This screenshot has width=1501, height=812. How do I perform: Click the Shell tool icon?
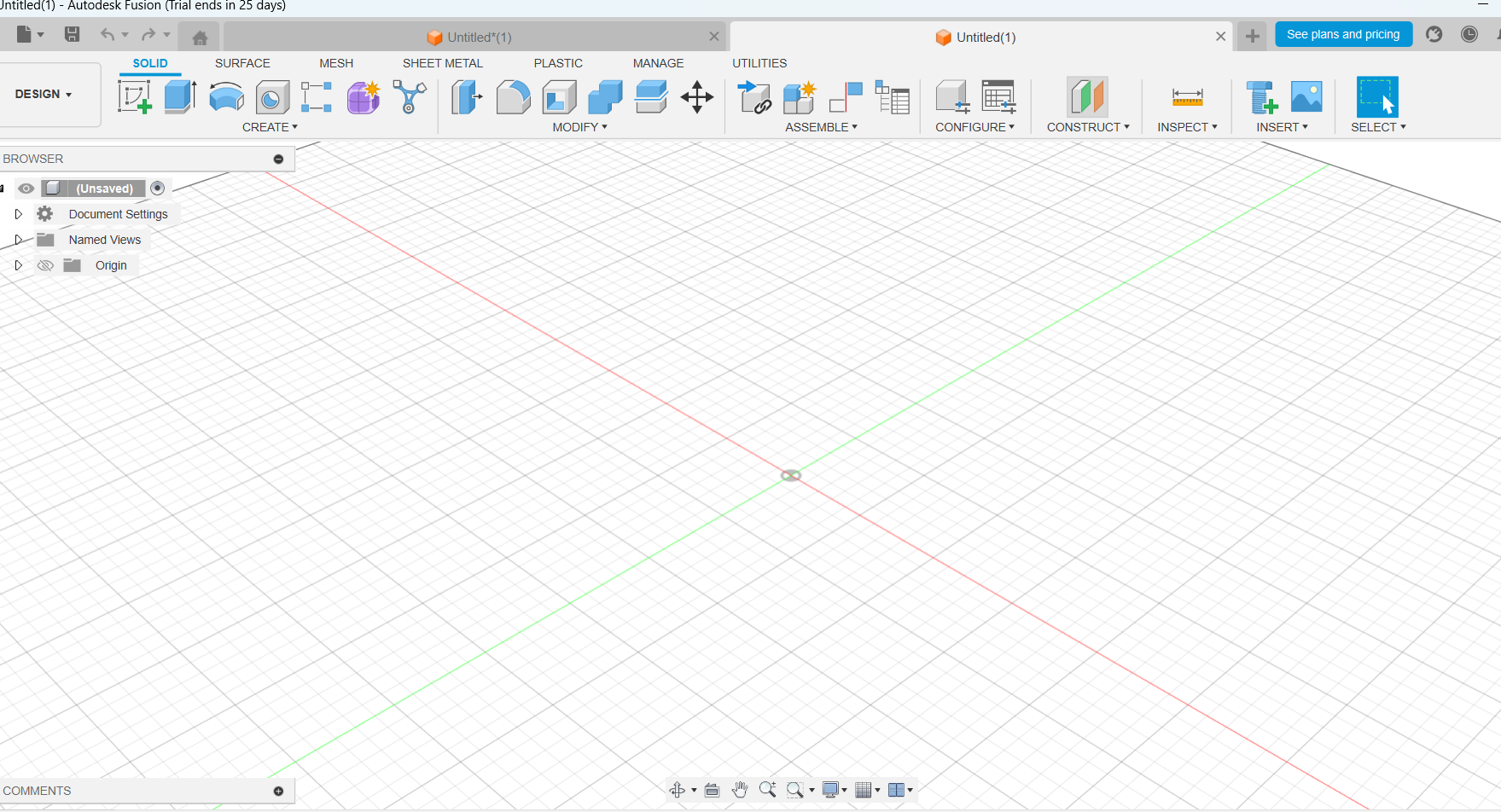(x=559, y=97)
